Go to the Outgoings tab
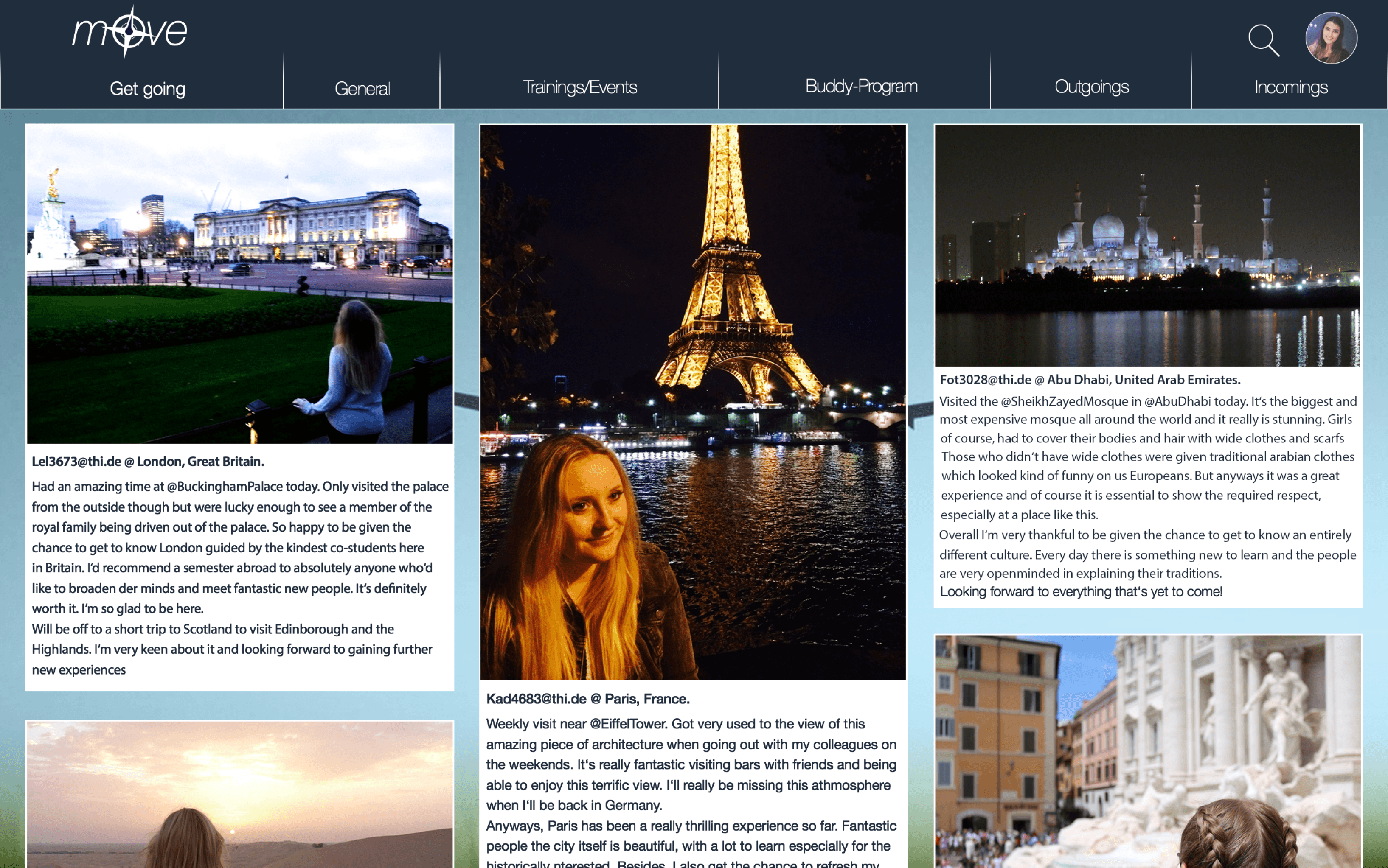The image size is (1388, 868). click(x=1091, y=87)
